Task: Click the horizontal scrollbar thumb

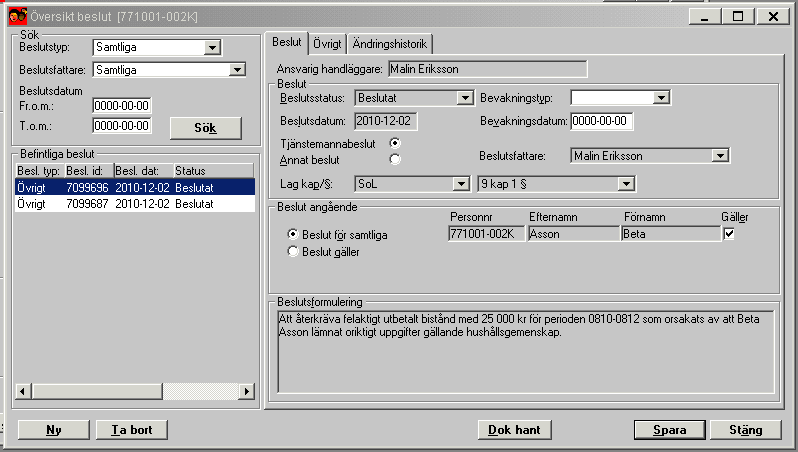Action: tap(97, 391)
